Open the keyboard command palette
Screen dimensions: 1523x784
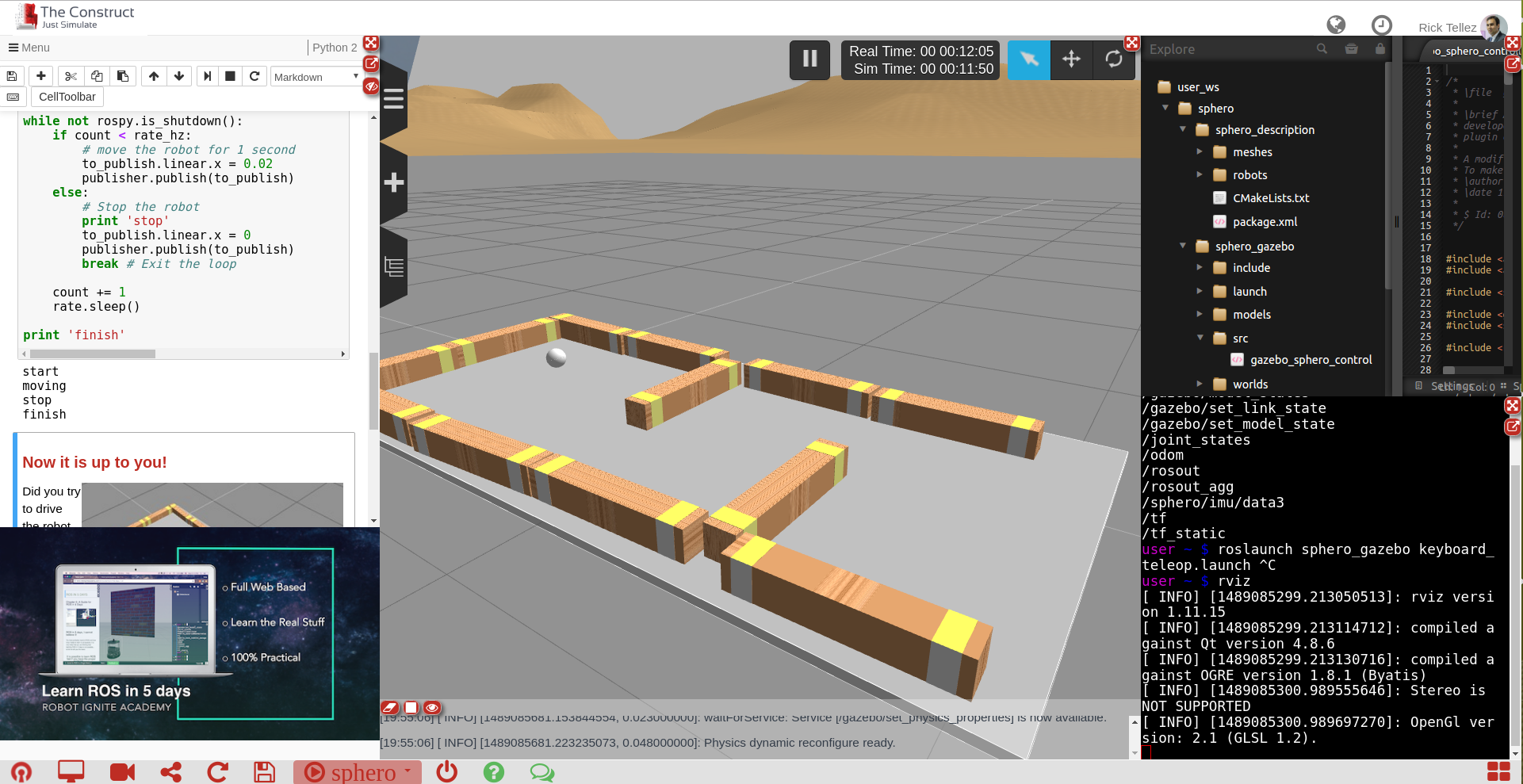(13, 97)
